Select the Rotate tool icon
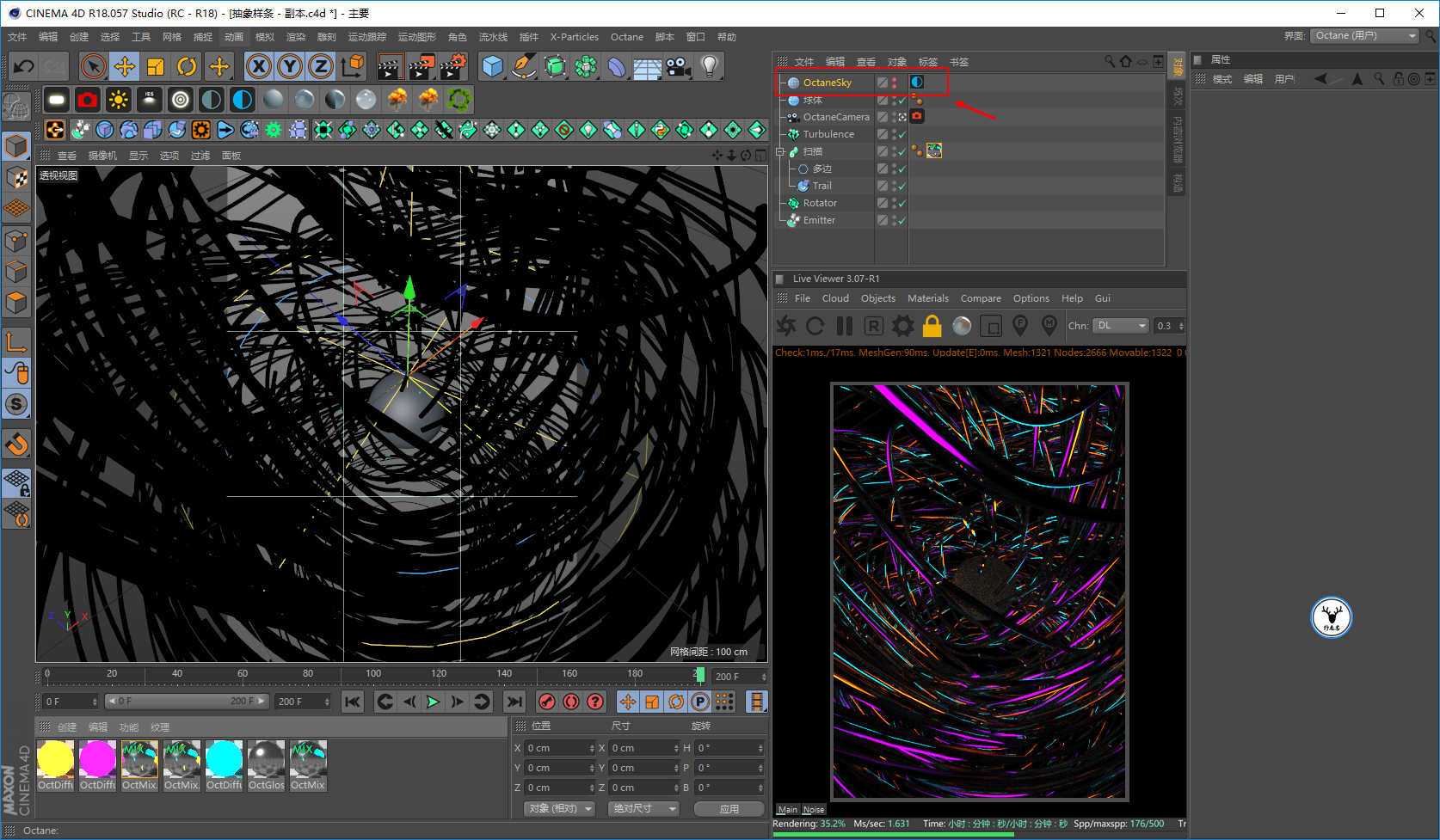Viewport: 1440px width, 840px height. pyautogui.click(x=187, y=66)
